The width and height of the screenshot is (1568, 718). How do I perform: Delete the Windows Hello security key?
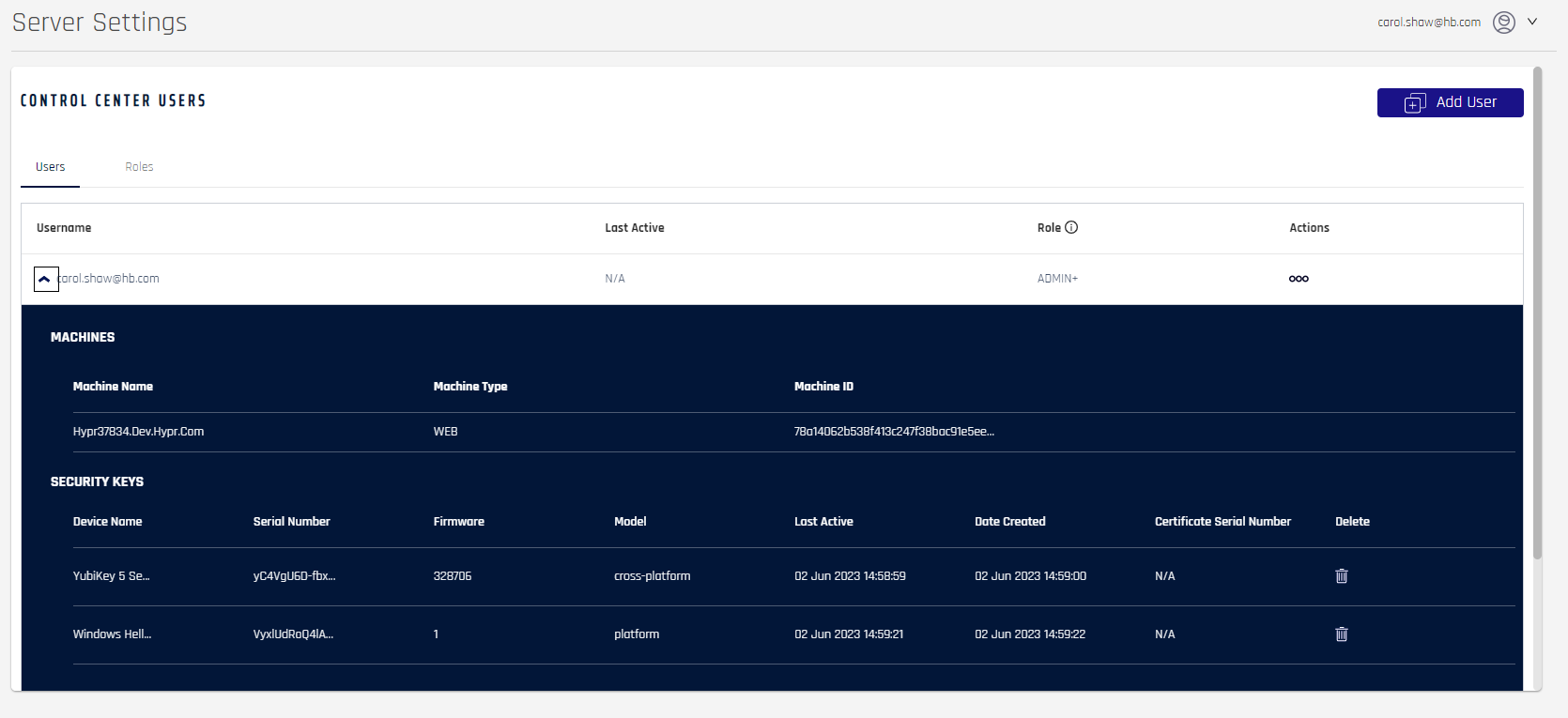(1342, 634)
